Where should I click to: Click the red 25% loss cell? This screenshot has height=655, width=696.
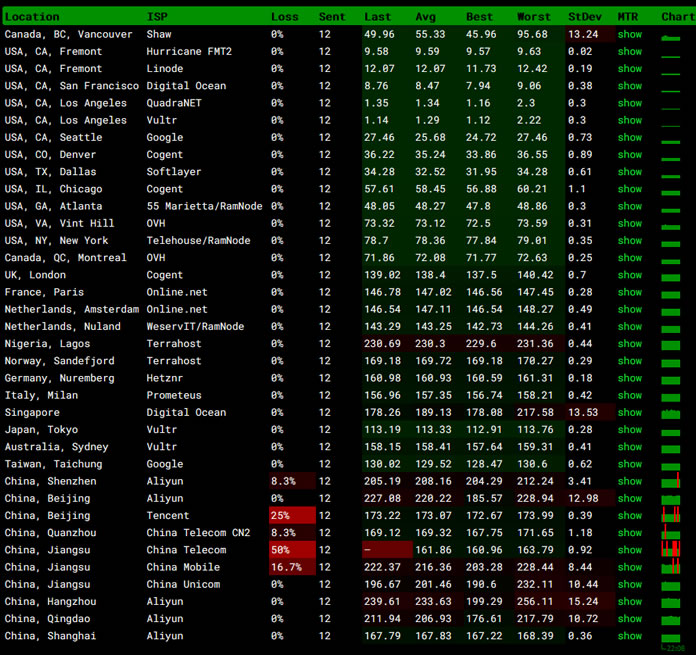[291, 515]
